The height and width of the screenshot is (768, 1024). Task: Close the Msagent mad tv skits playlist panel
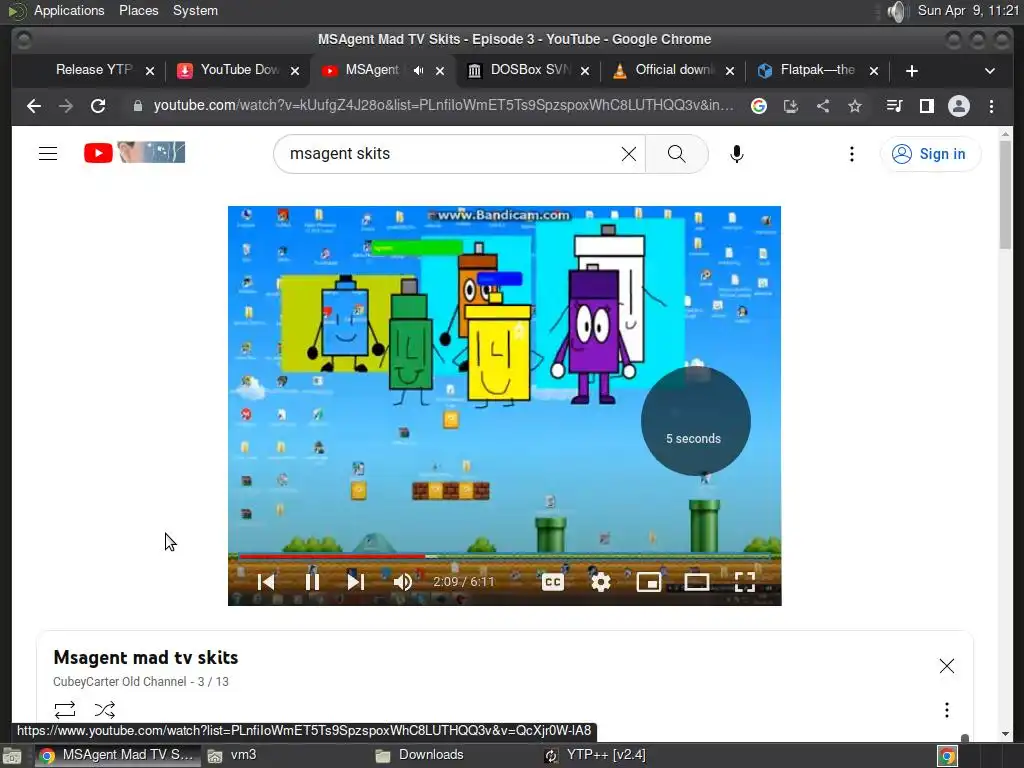click(946, 665)
